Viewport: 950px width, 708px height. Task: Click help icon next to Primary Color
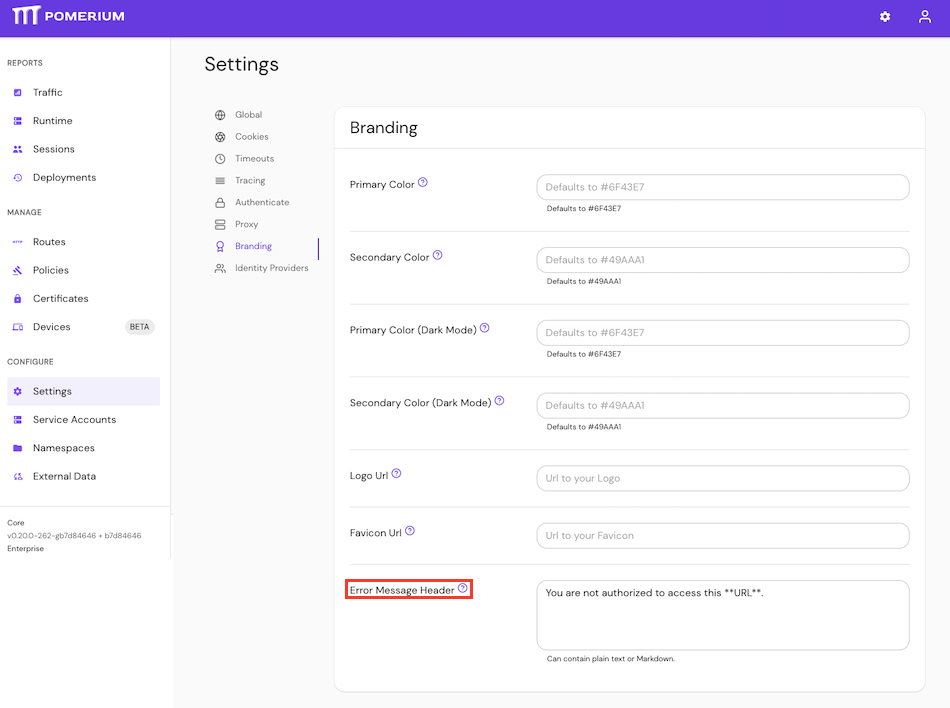423,183
